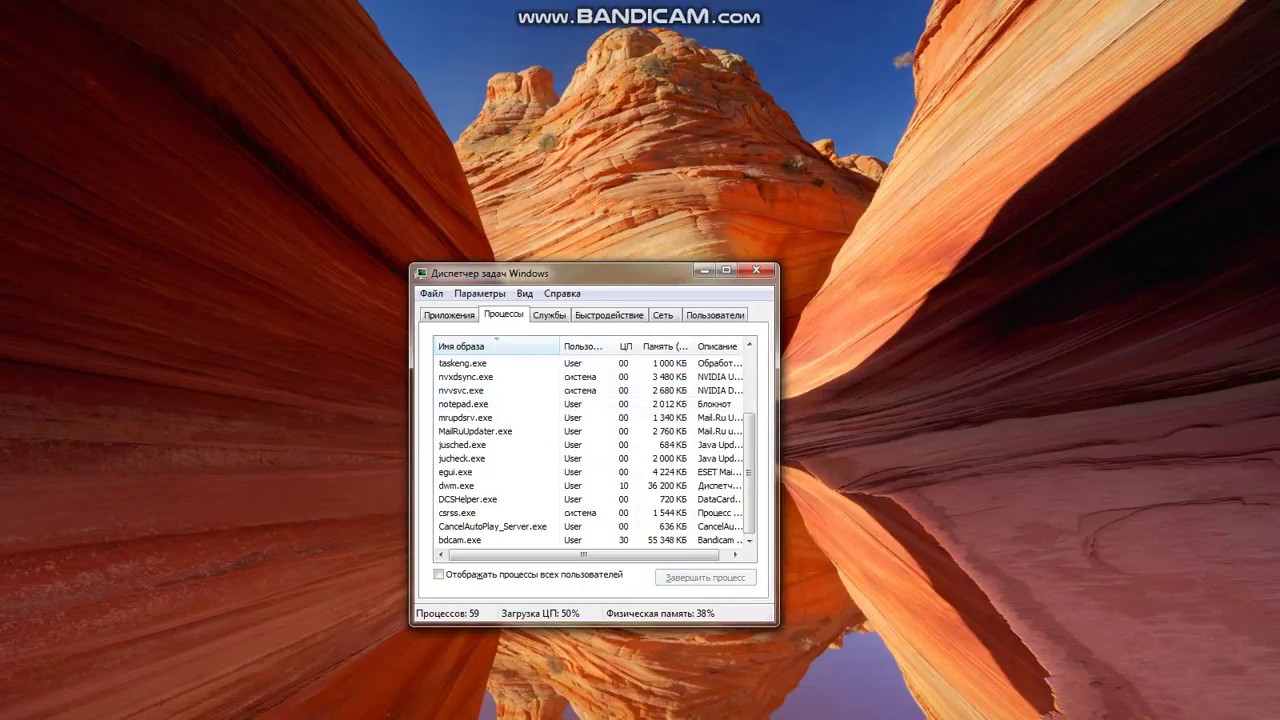Minimize the Task Manager window
The height and width of the screenshot is (720, 1280).
[705, 270]
